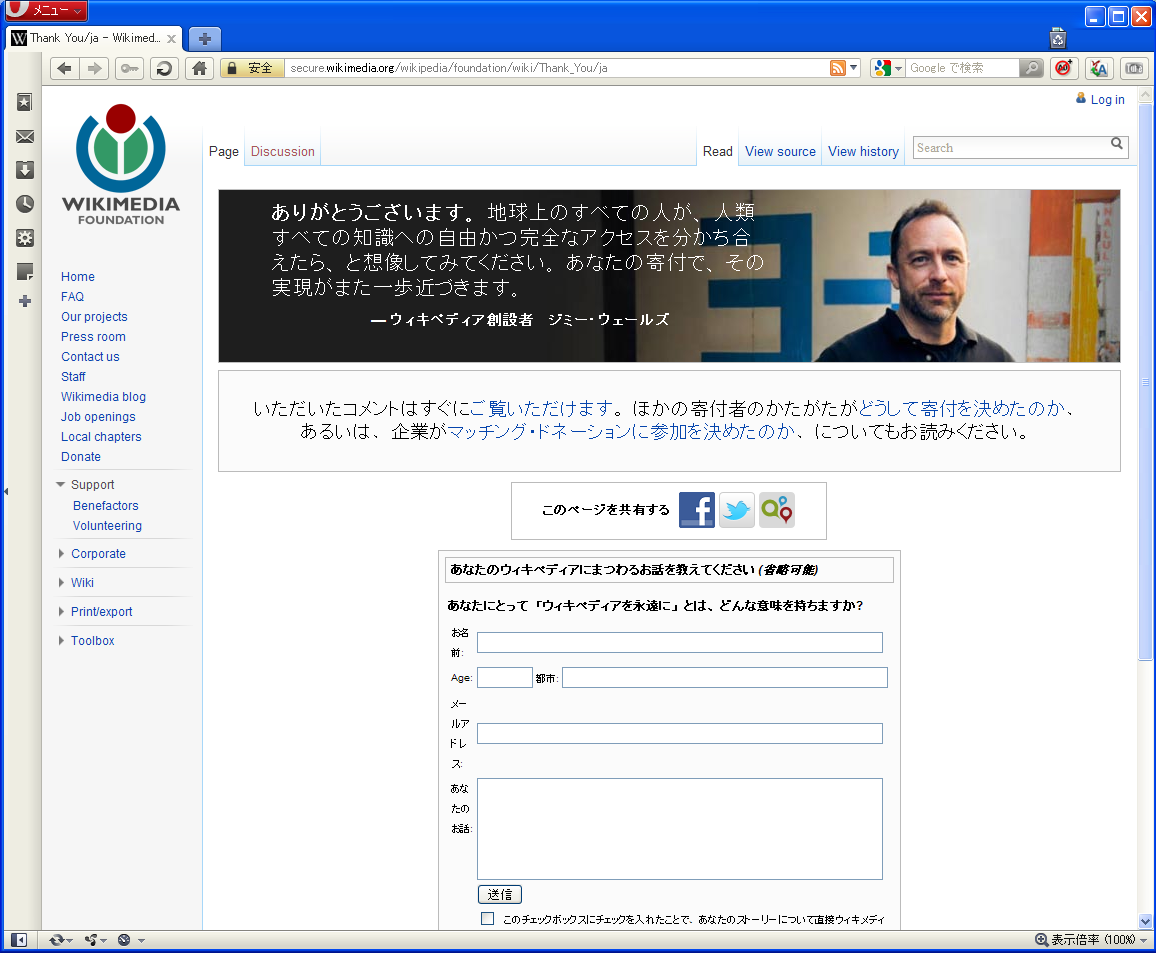Open Widgets panel gear icon
Image resolution: width=1156 pixels, height=953 pixels.
click(x=24, y=238)
